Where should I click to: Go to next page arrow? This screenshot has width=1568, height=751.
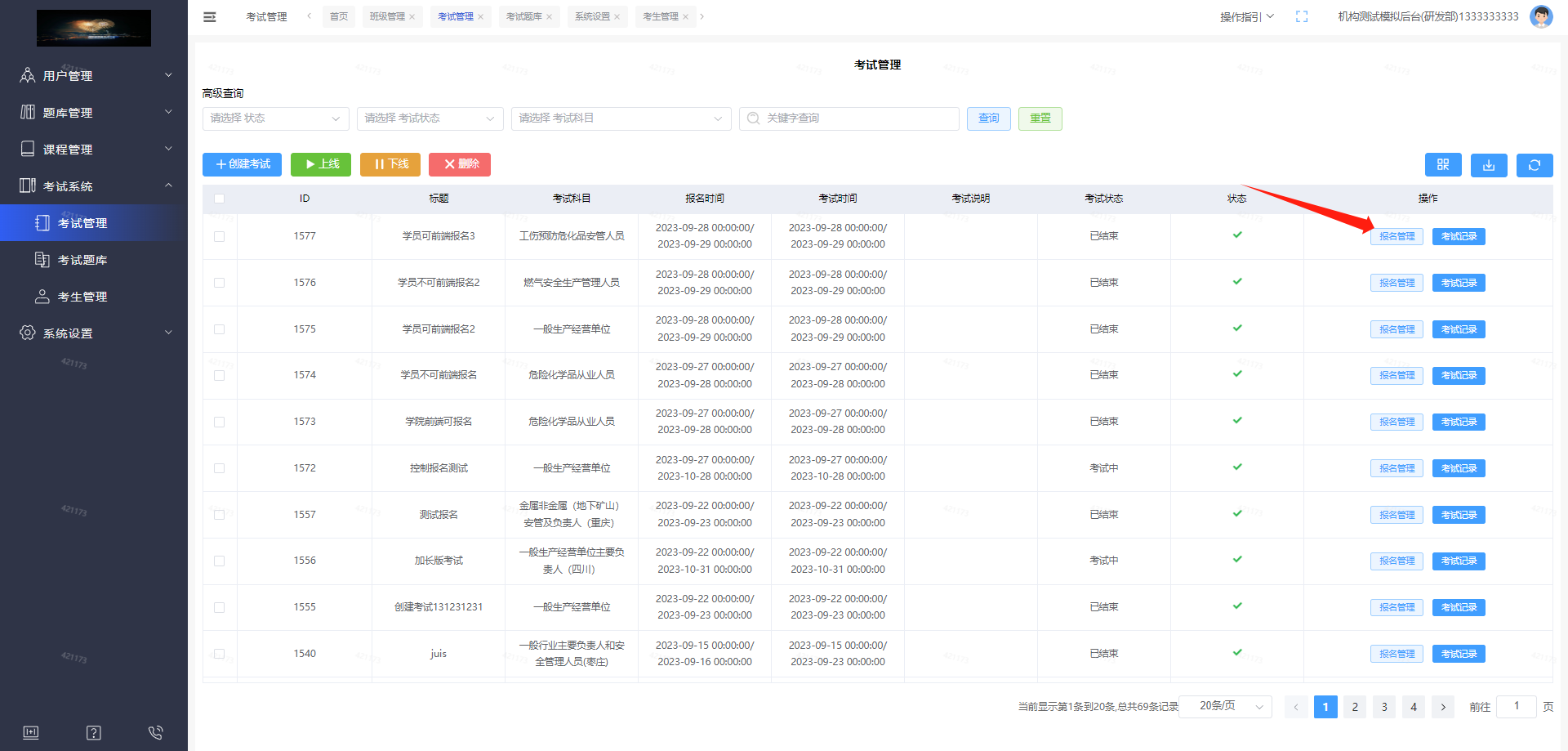coord(1443,707)
